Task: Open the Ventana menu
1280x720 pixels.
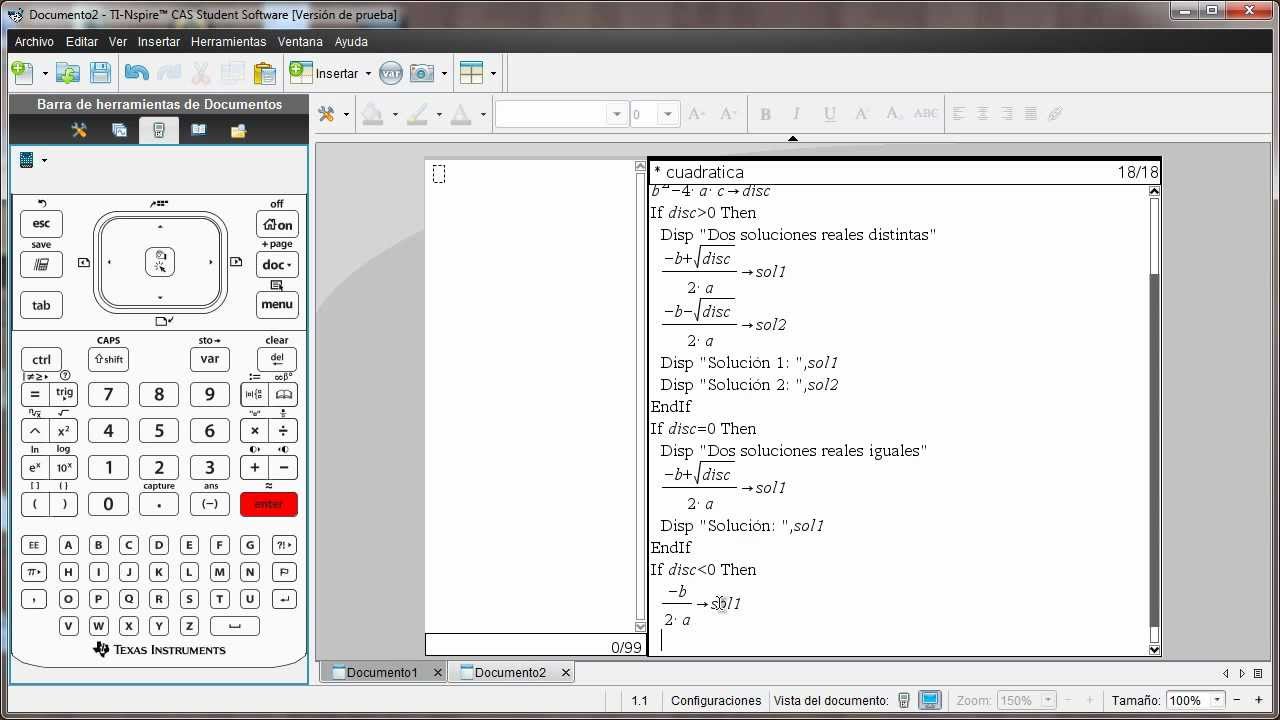Action: 300,42
